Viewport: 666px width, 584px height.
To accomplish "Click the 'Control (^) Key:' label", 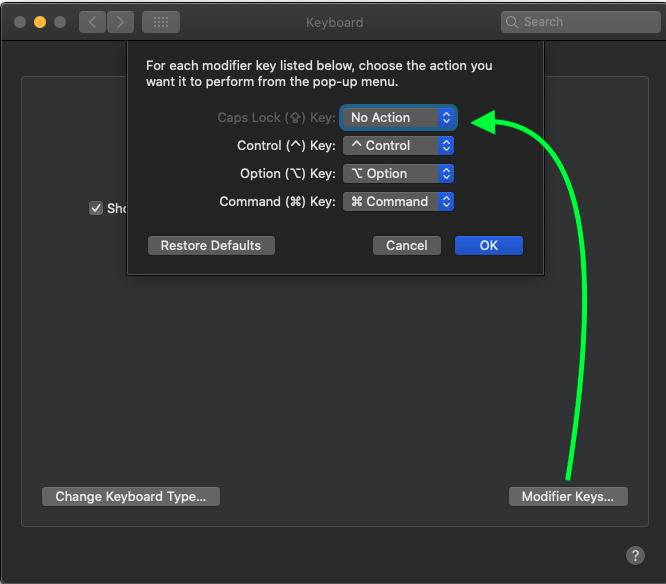I will pyautogui.click(x=286, y=146).
